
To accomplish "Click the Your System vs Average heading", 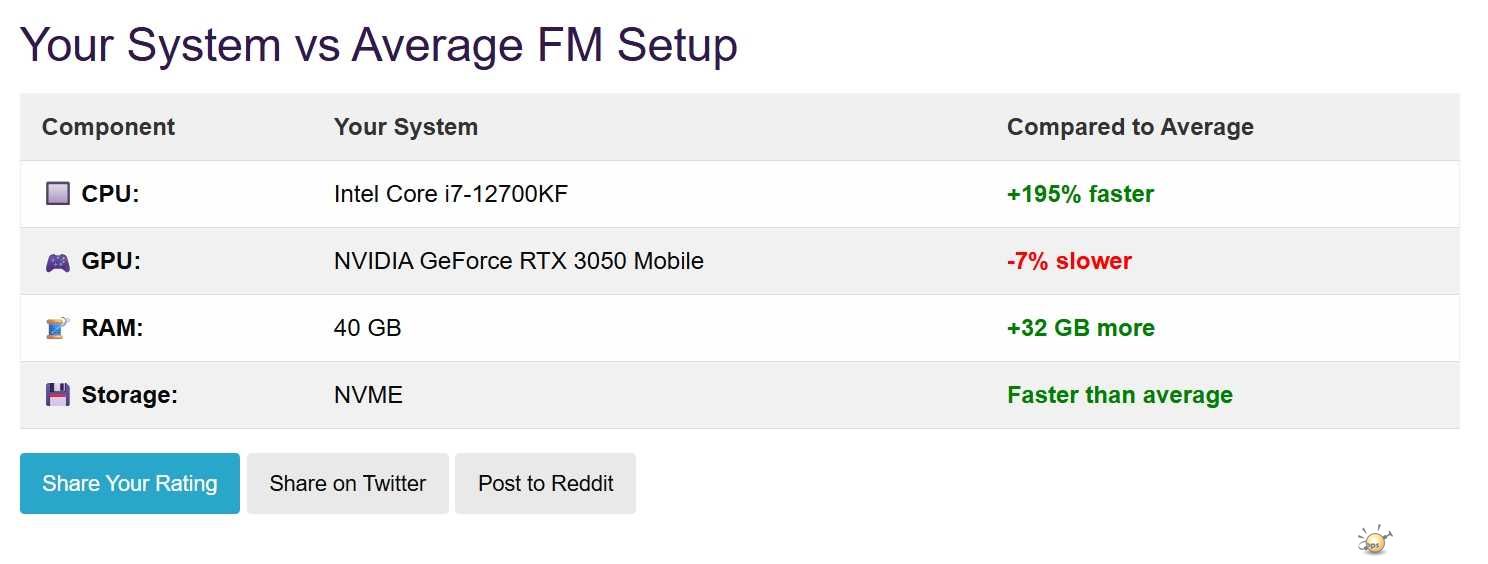I will [378, 45].
